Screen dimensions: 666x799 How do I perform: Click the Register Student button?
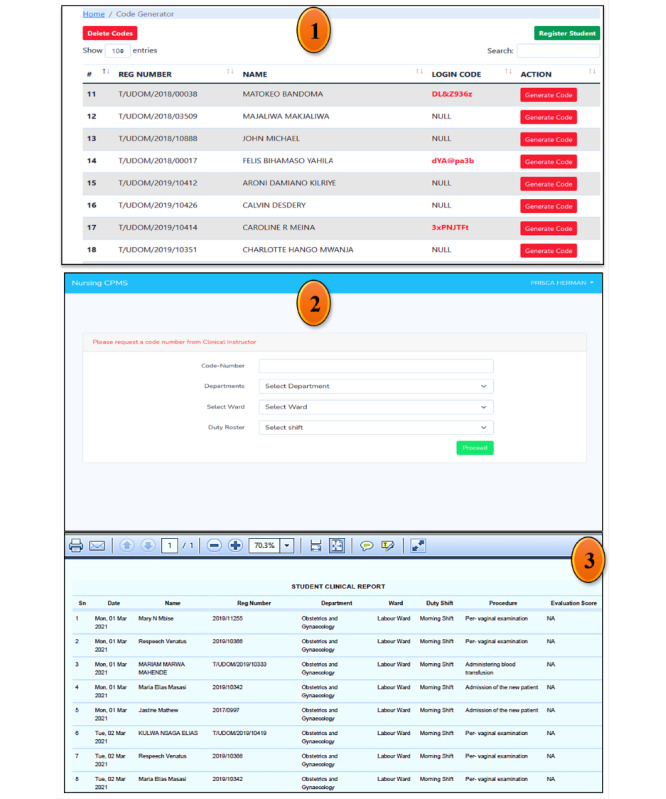(x=567, y=33)
